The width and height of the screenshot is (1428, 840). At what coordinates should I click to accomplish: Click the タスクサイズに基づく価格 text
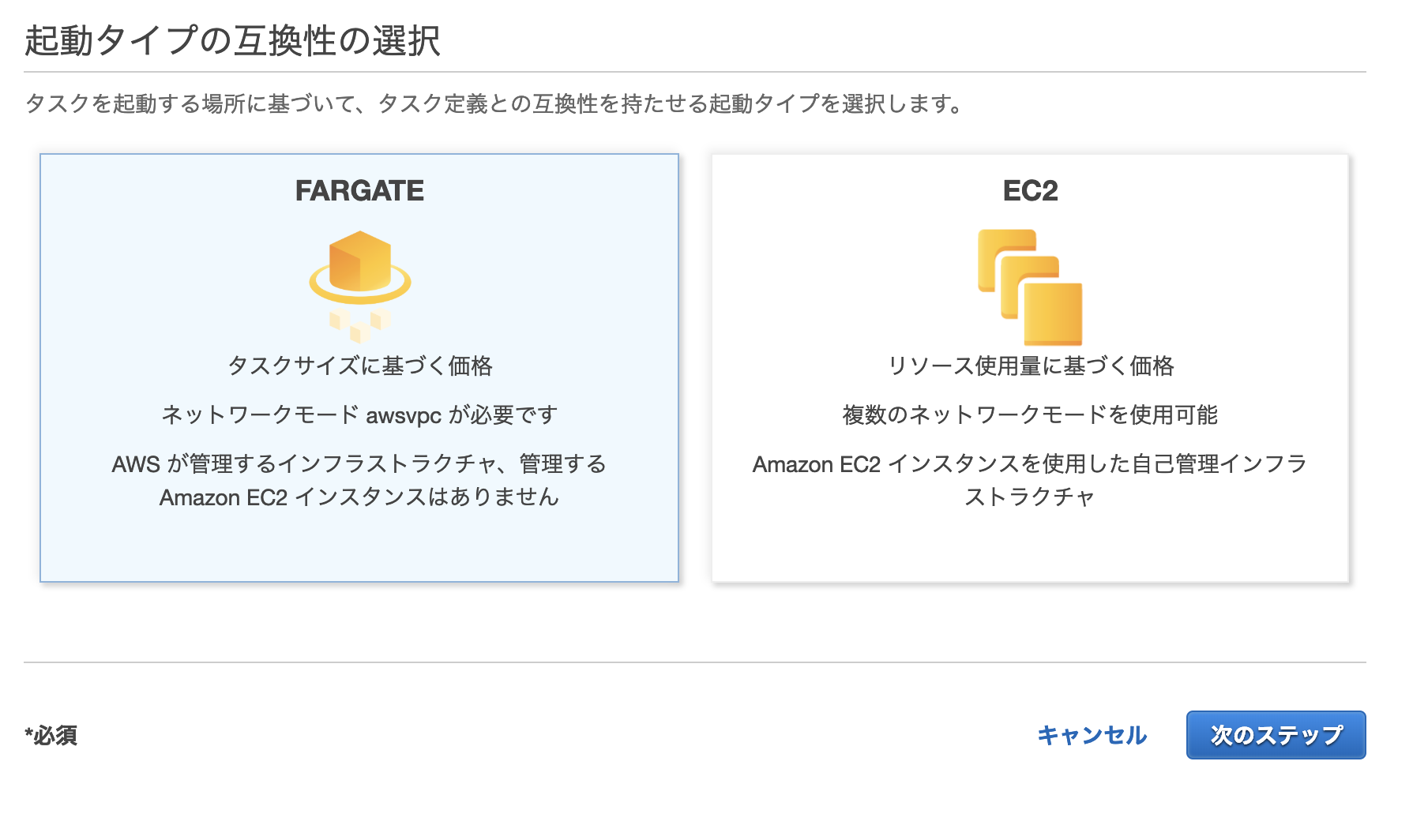pos(359,366)
